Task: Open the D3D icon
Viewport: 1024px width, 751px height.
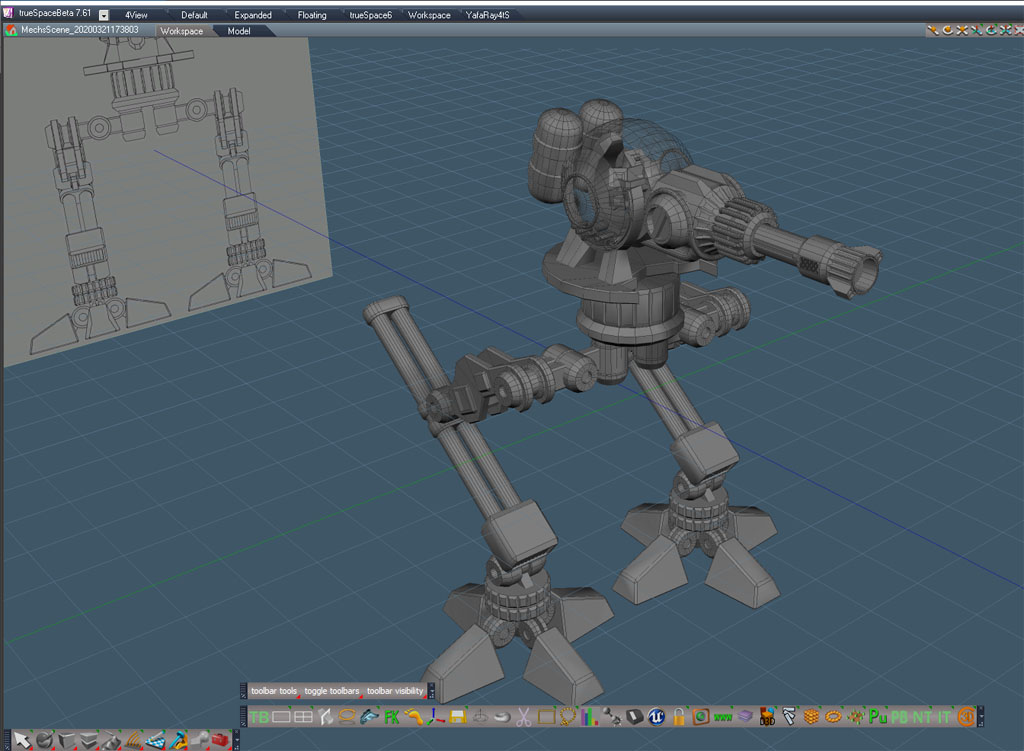Action: 767,717
